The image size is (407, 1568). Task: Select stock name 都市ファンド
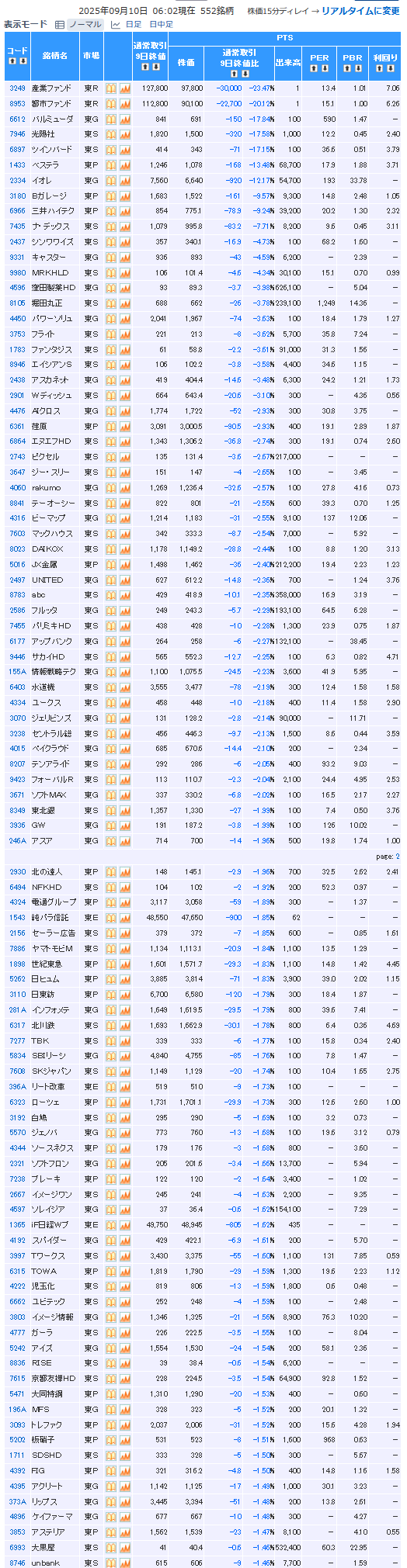tap(51, 104)
